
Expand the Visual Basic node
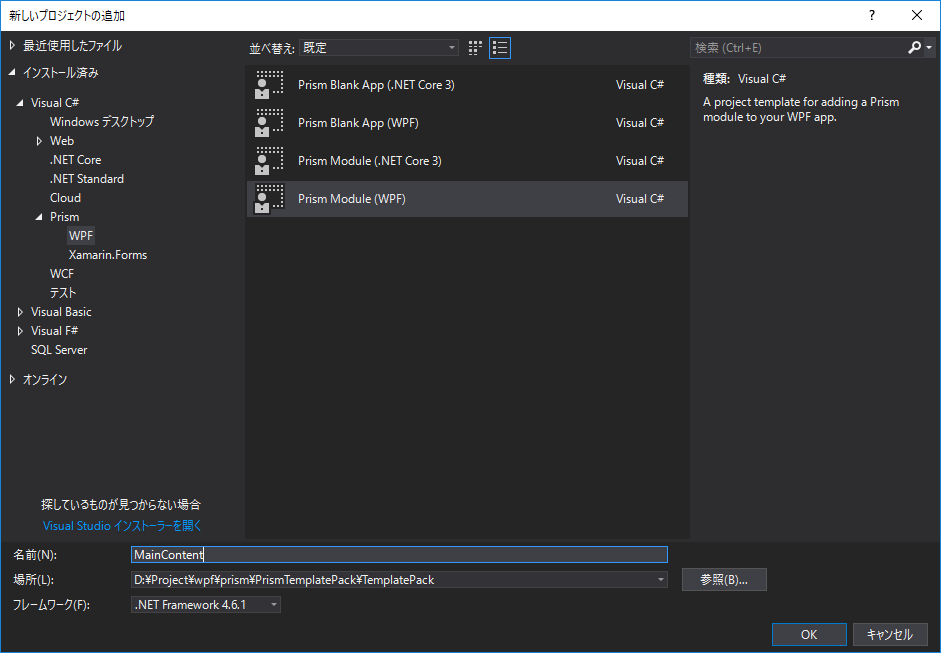pos(20,311)
